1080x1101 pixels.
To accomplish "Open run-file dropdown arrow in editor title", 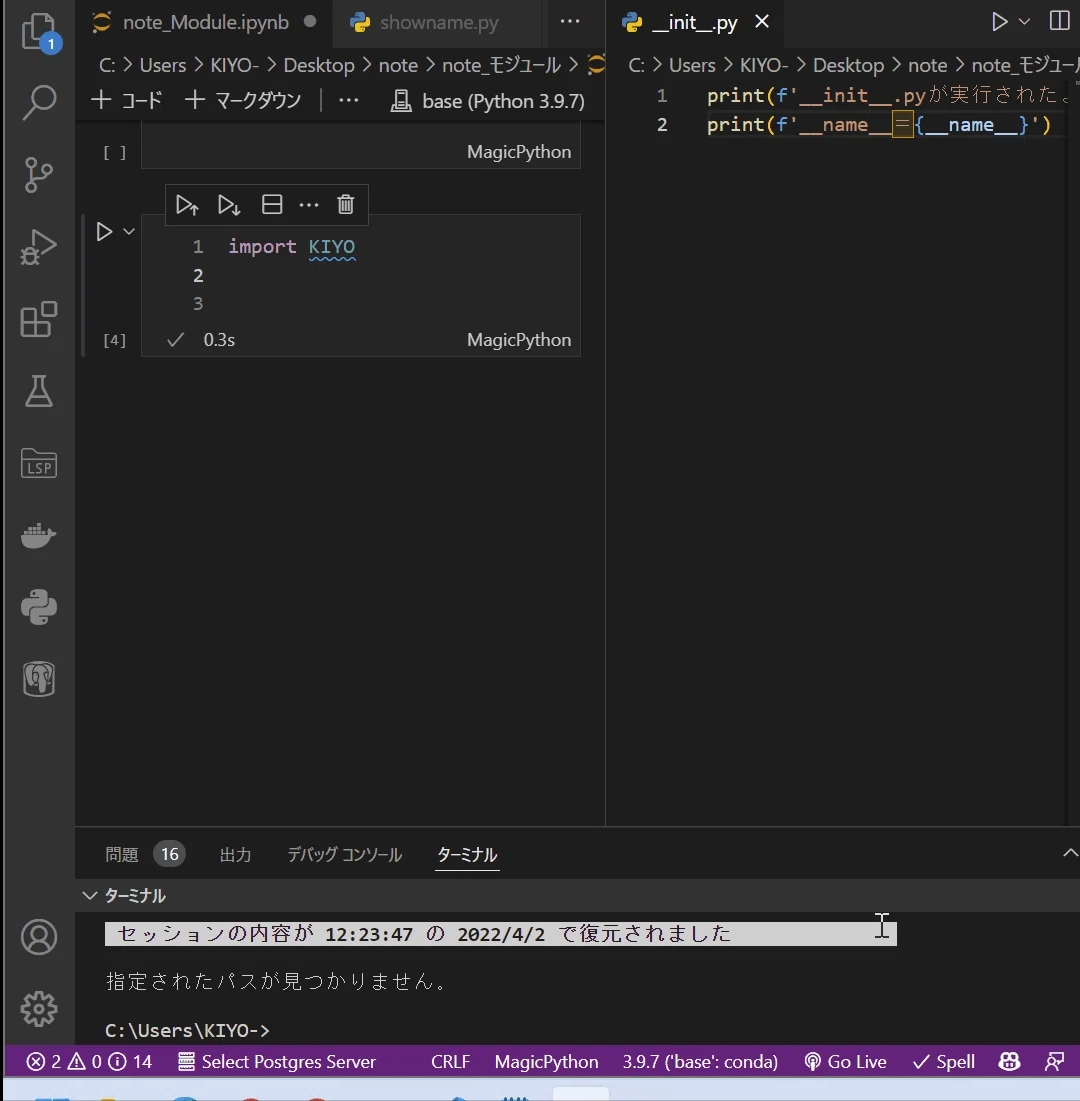I will (1025, 22).
